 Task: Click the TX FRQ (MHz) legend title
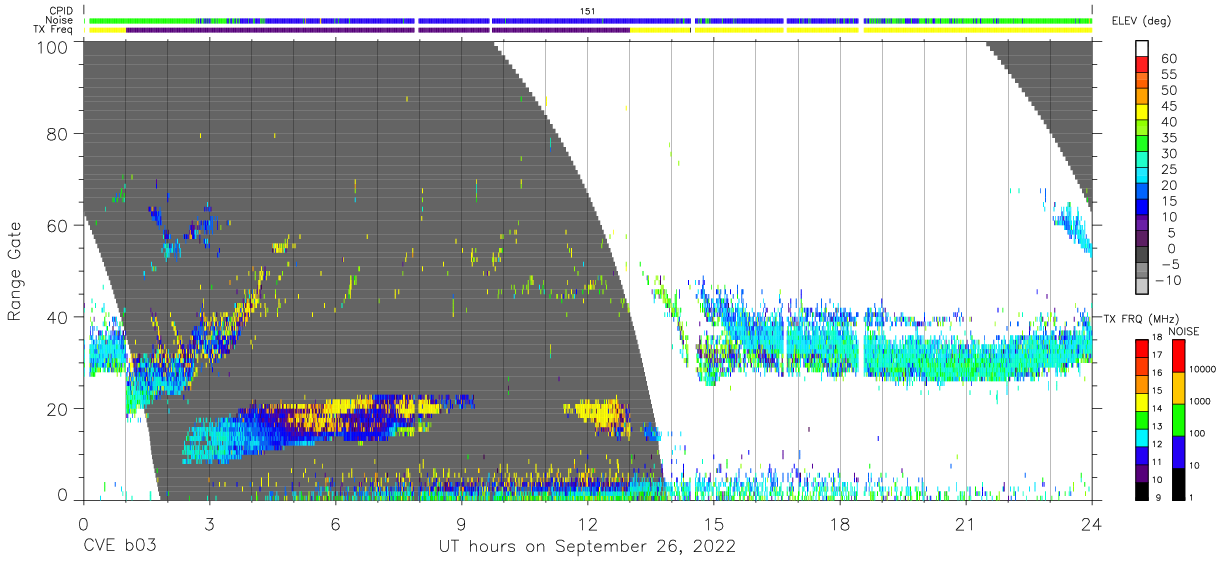[1142, 318]
